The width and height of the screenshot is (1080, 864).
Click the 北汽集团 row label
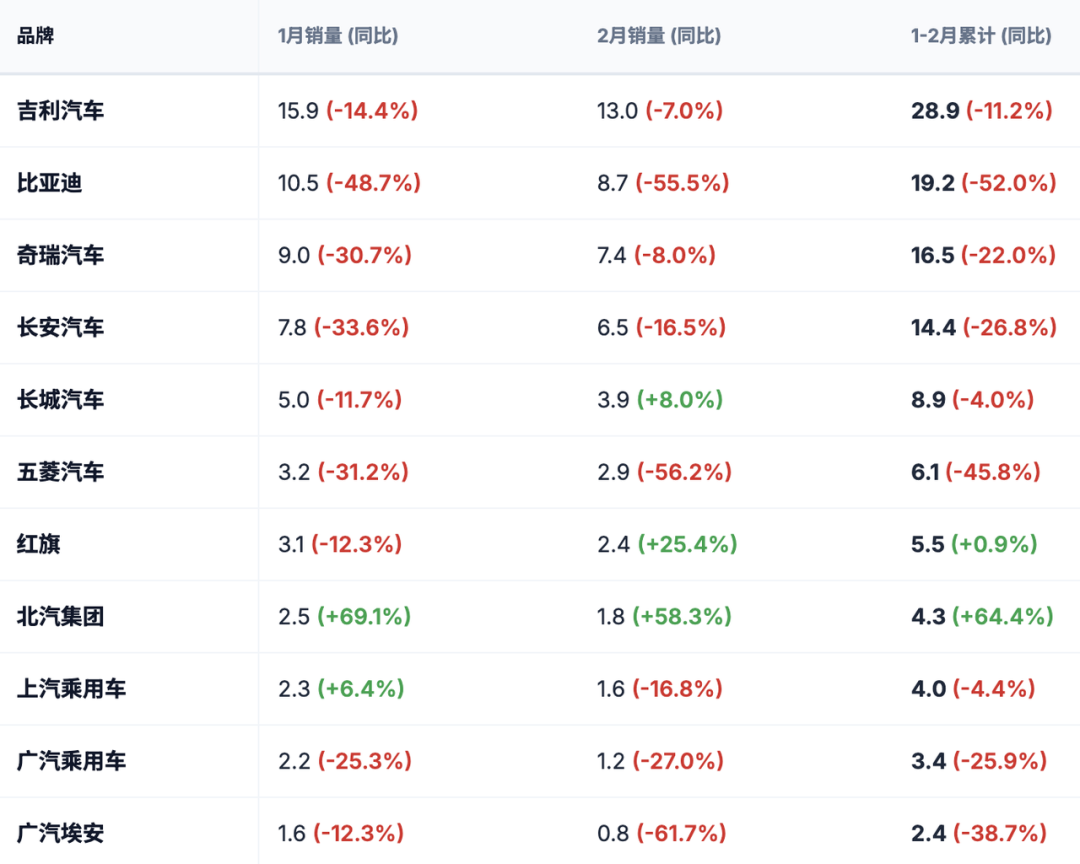pos(60,616)
